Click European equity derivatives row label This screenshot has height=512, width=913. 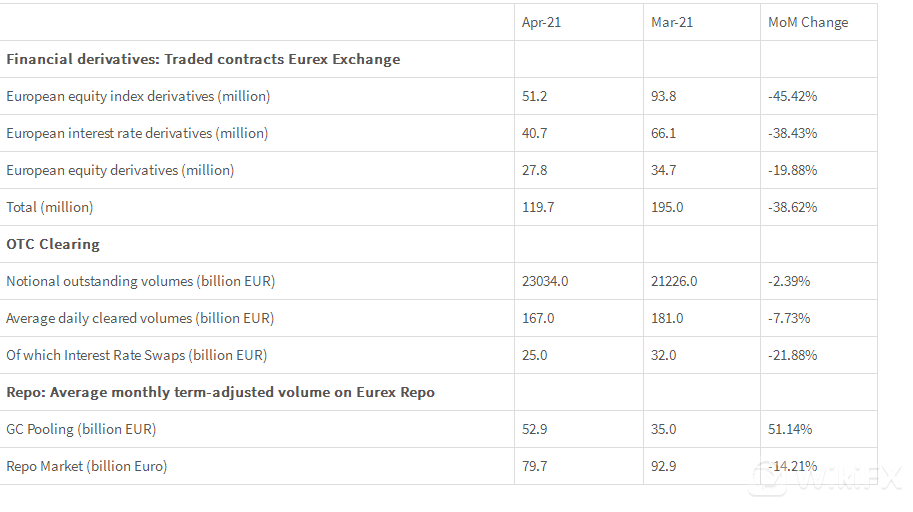point(120,170)
